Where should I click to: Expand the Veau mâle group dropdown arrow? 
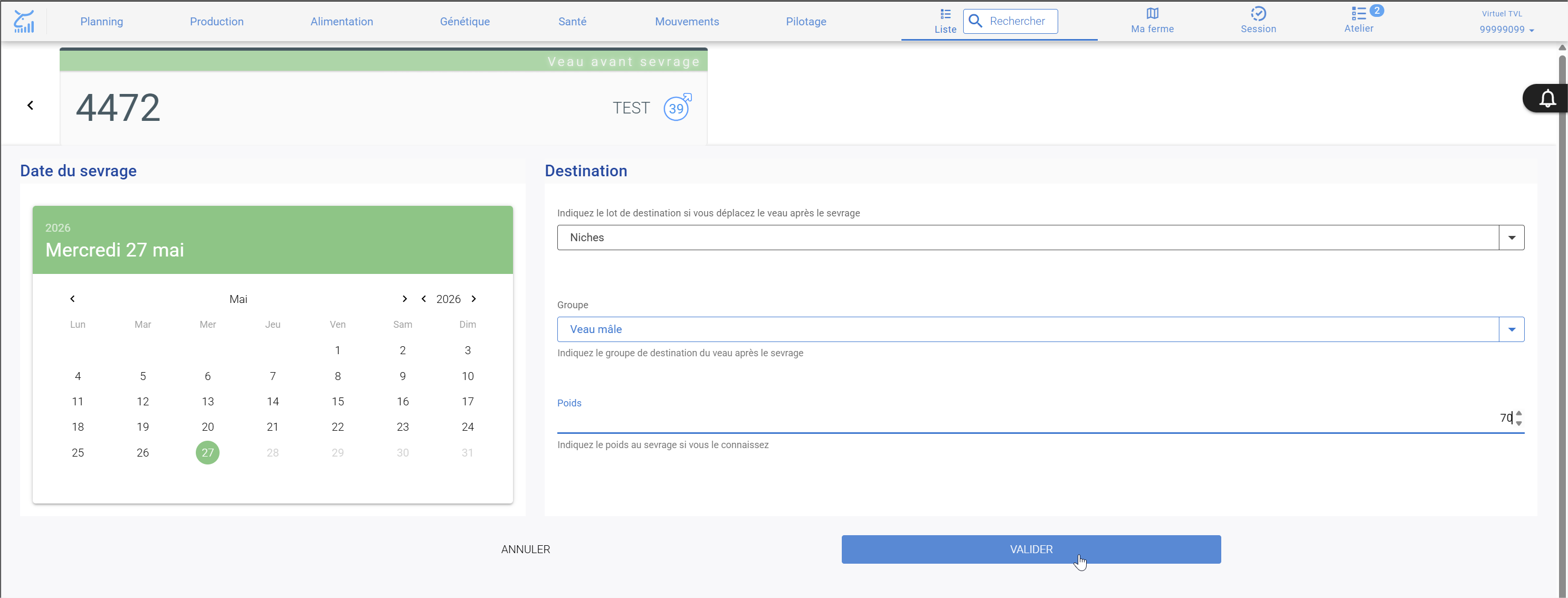(1512, 329)
